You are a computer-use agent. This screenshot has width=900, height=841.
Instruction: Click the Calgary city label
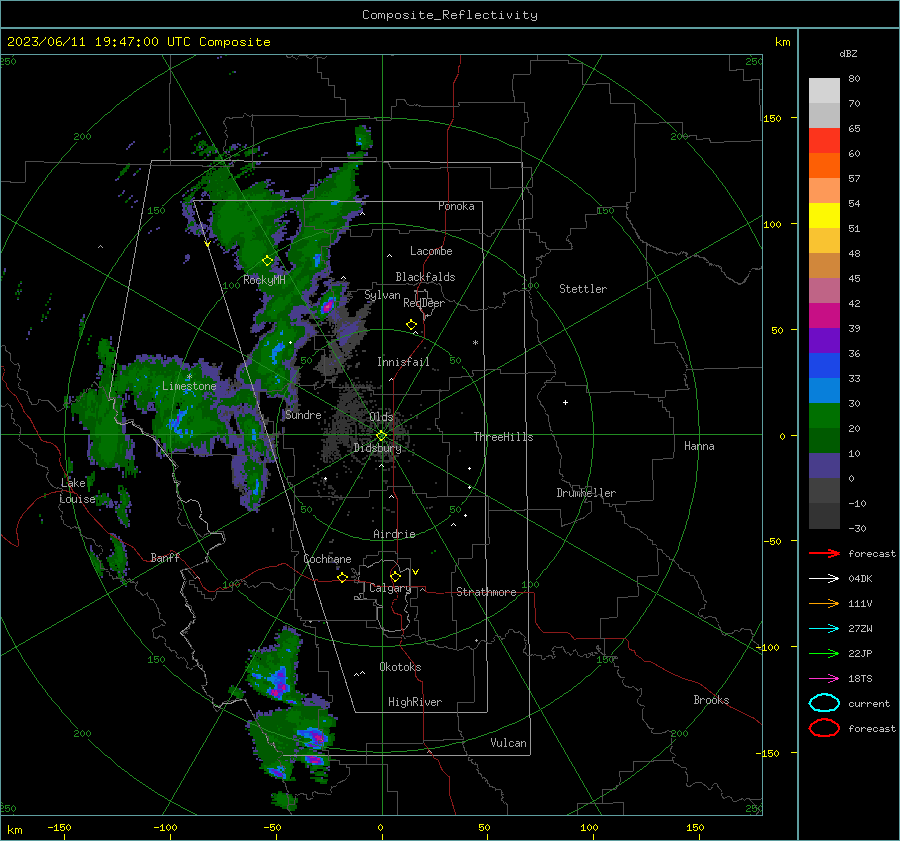[390, 588]
